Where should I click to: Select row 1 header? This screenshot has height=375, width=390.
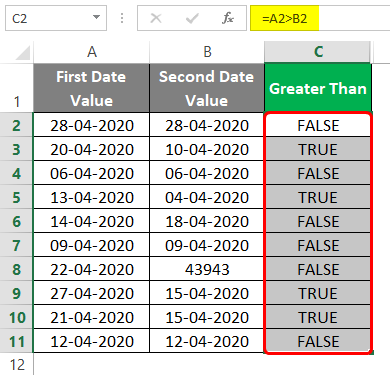(17, 88)
